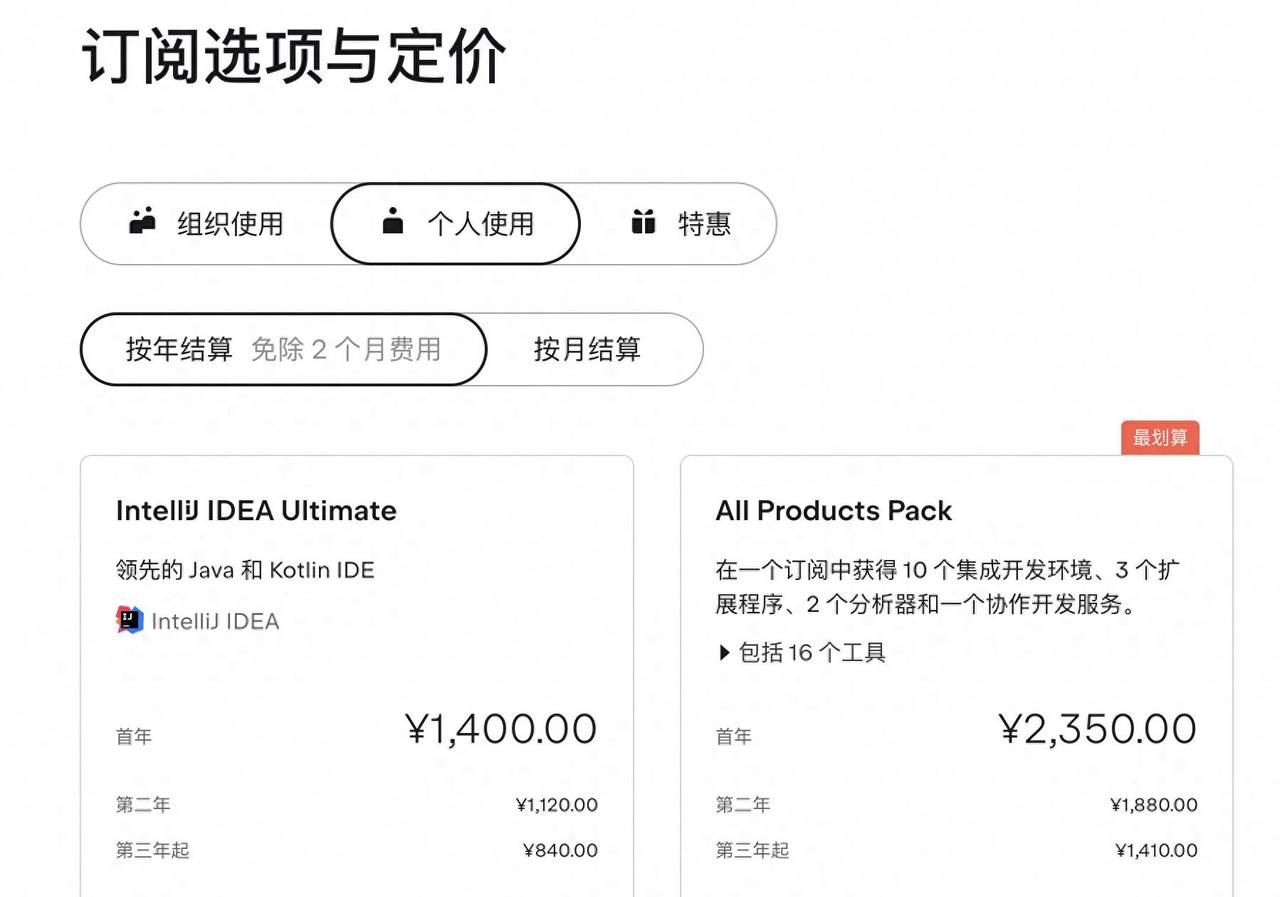Viewport: 1280px width, 897px height.
Task: Click the disclosure triangle before 包括 16 个工具
Action: pos(722,653)
